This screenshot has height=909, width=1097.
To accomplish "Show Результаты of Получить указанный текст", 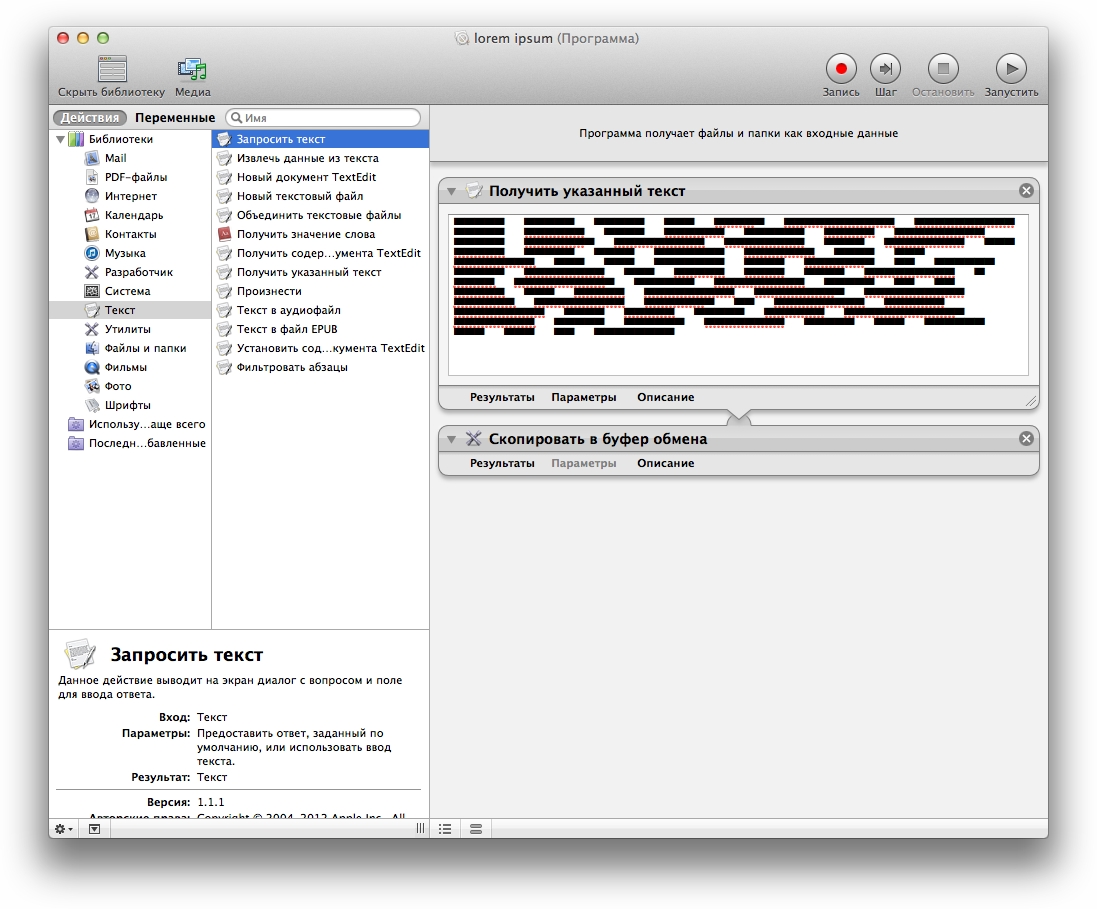I will (x=502, y=397).
